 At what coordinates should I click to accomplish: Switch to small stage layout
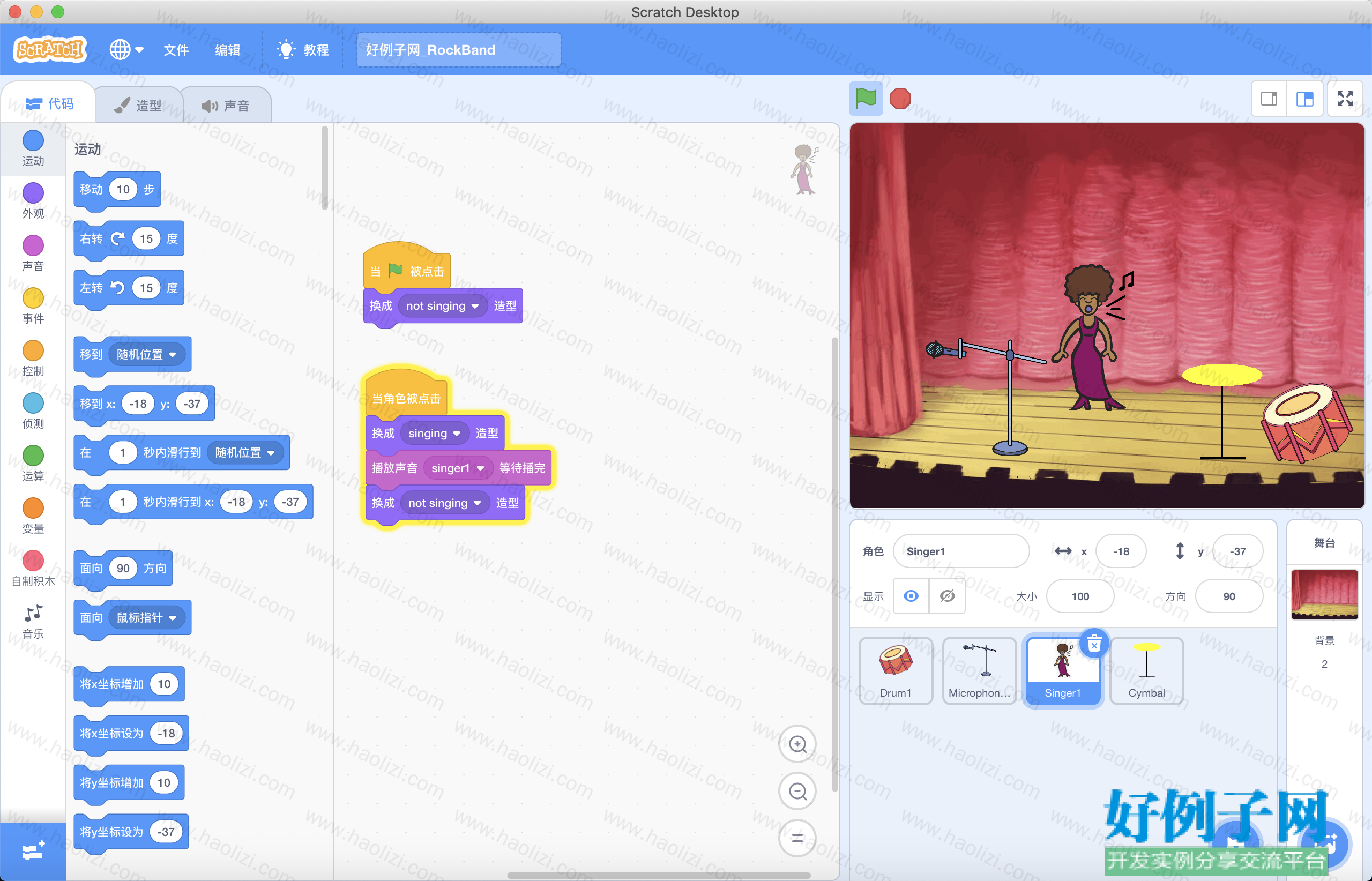pyautogui.click(x=1269, y=99)
